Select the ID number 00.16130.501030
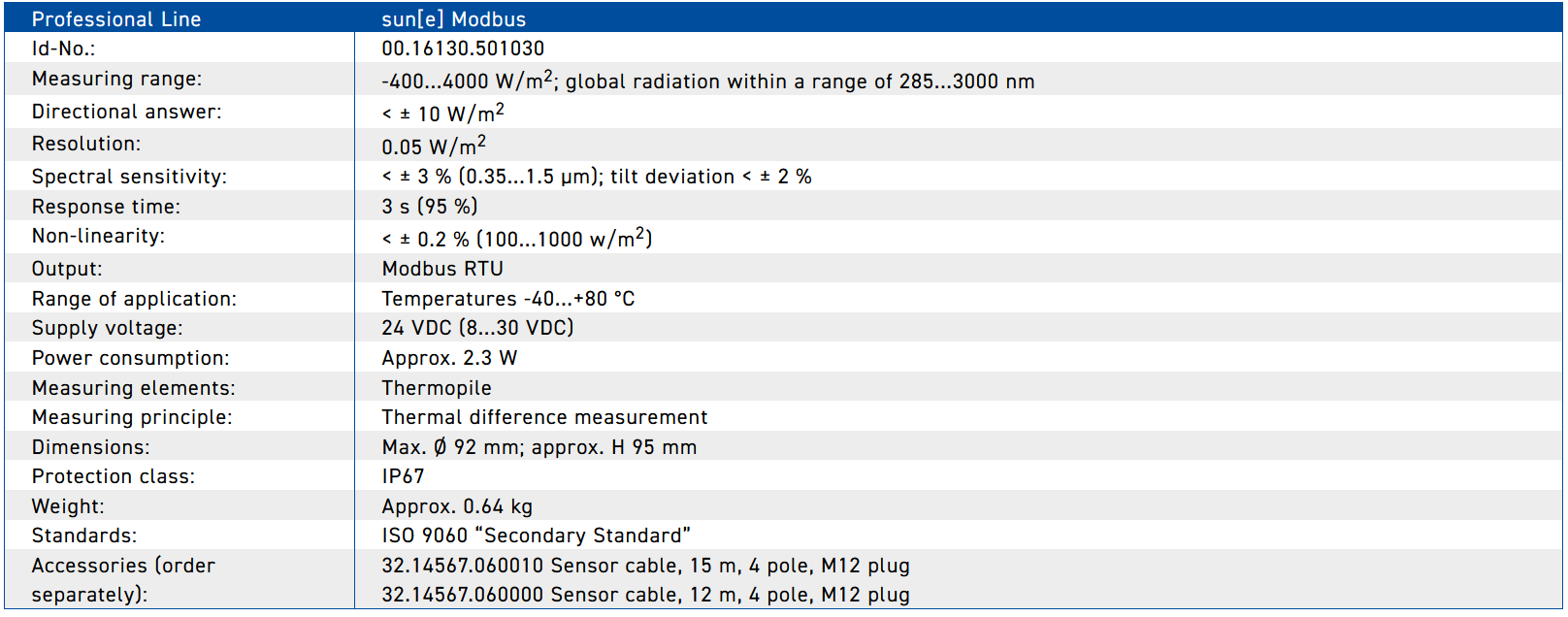 (463, 49)
